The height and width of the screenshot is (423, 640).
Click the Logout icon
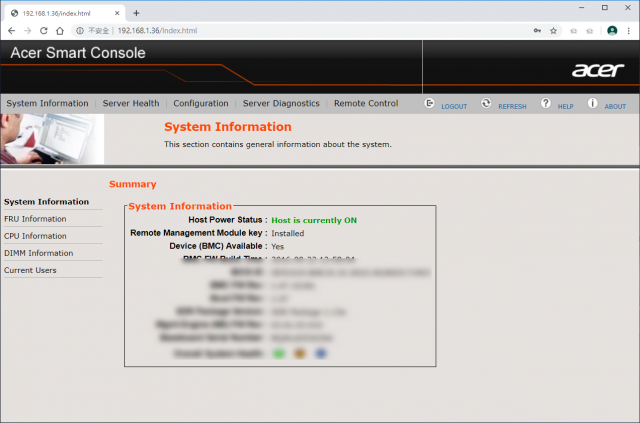point(429,103)
